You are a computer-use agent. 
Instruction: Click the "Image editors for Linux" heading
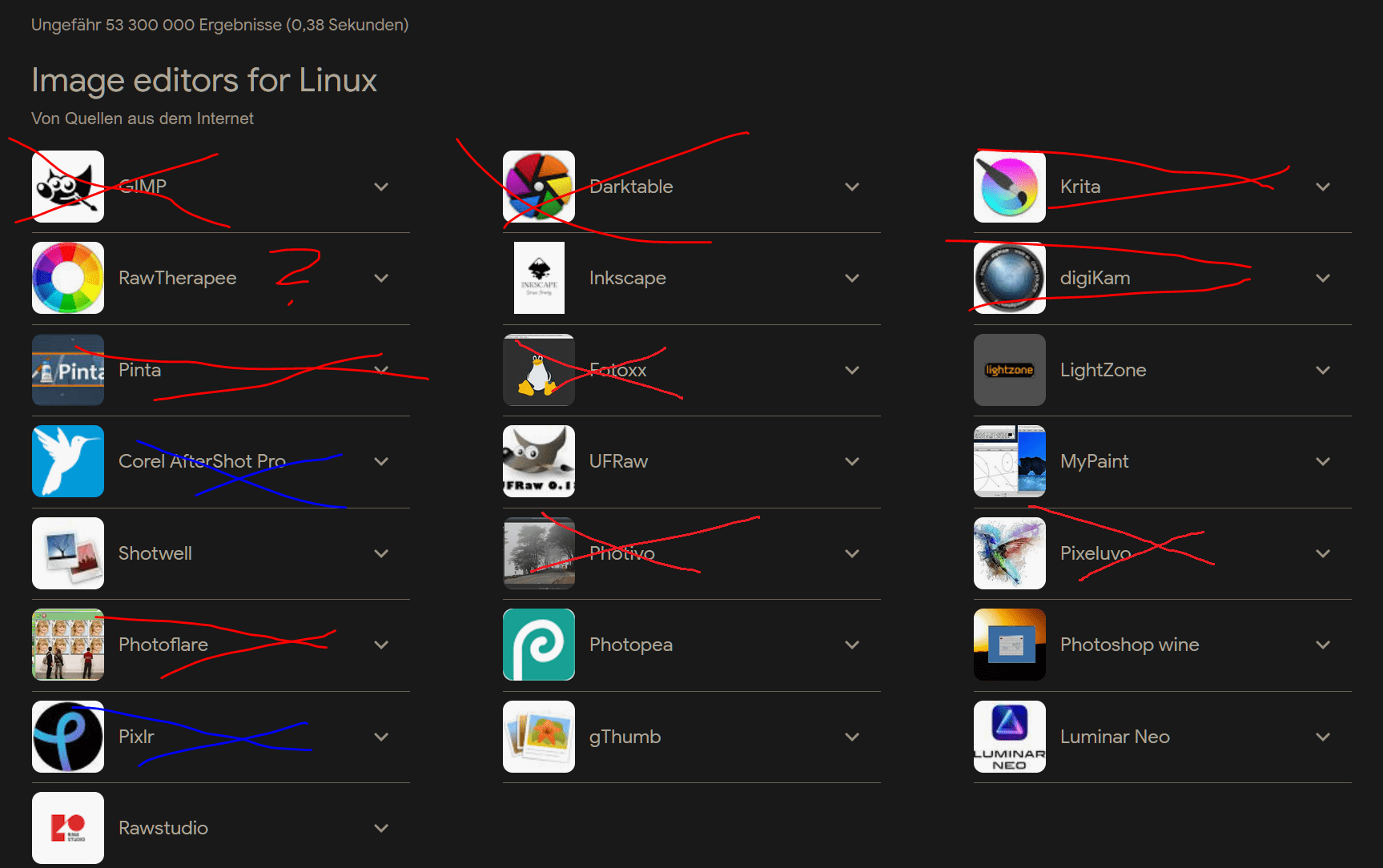pyautogui.click(x=204, y=80)
